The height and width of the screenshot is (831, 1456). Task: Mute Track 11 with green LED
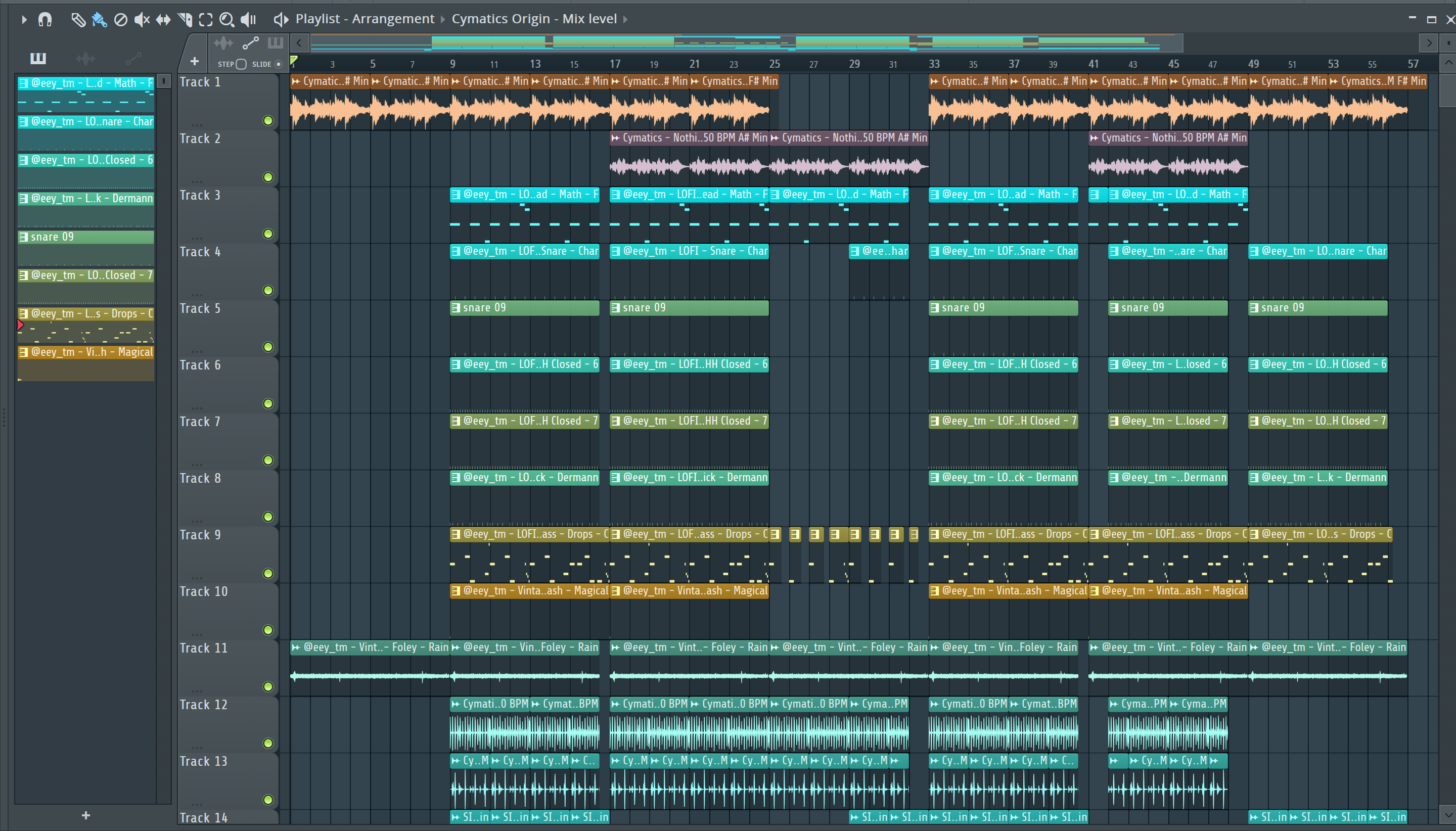click(267, 686)
